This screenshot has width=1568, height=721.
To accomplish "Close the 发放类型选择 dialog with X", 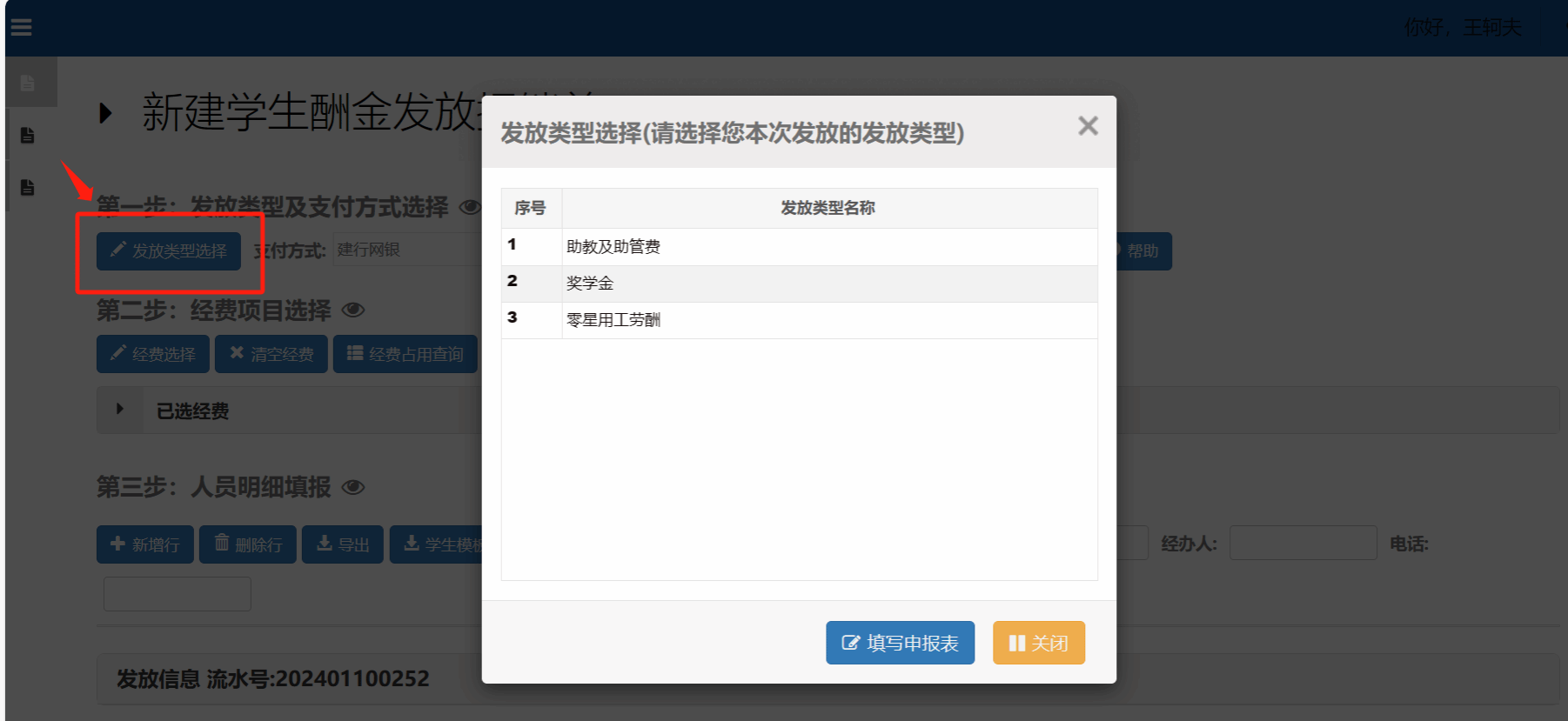I will [x=1088, y=126].
